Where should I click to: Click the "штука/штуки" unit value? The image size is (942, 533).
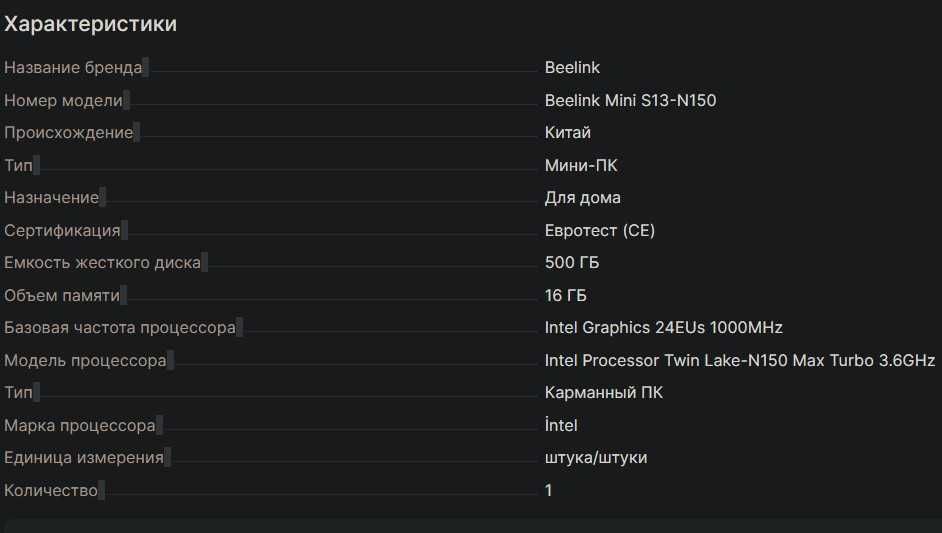(595, 458)
